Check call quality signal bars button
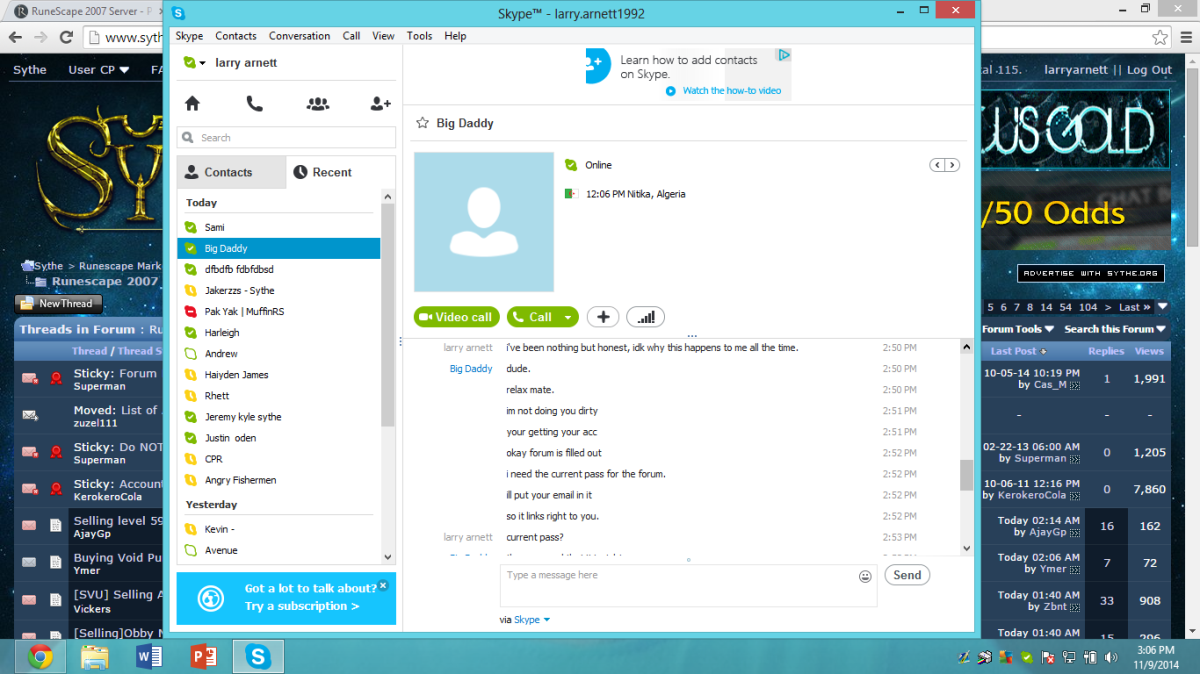The image size is (1200, 674). [646, 317]
